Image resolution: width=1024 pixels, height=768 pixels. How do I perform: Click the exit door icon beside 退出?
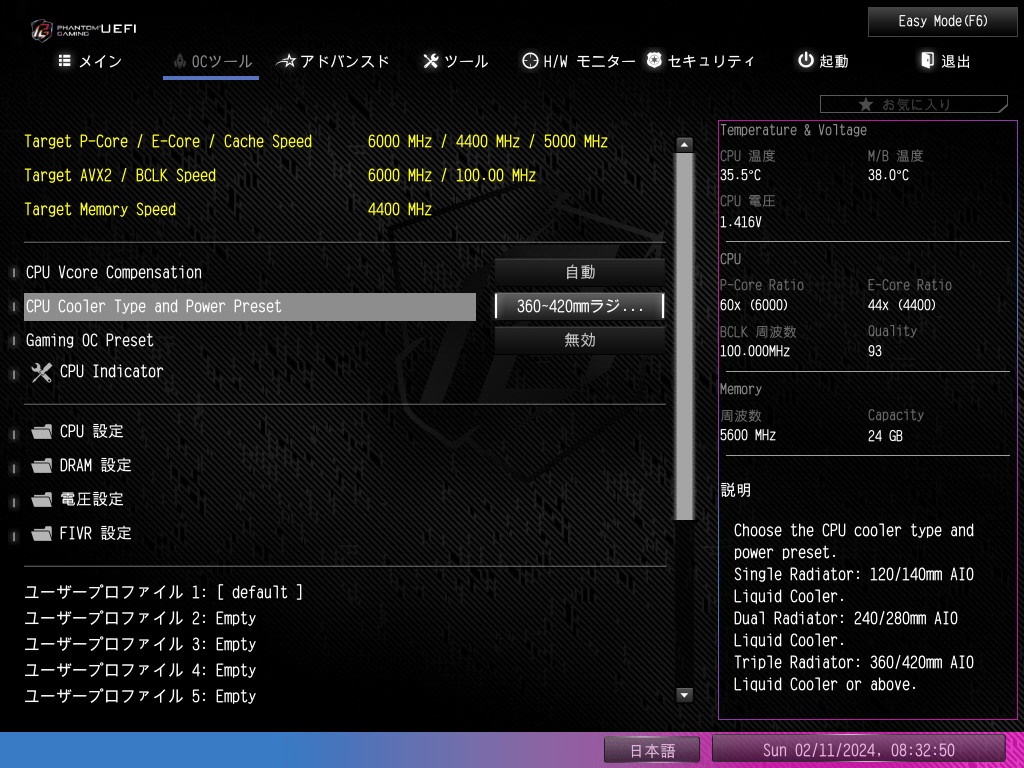(x=927, y=61)
